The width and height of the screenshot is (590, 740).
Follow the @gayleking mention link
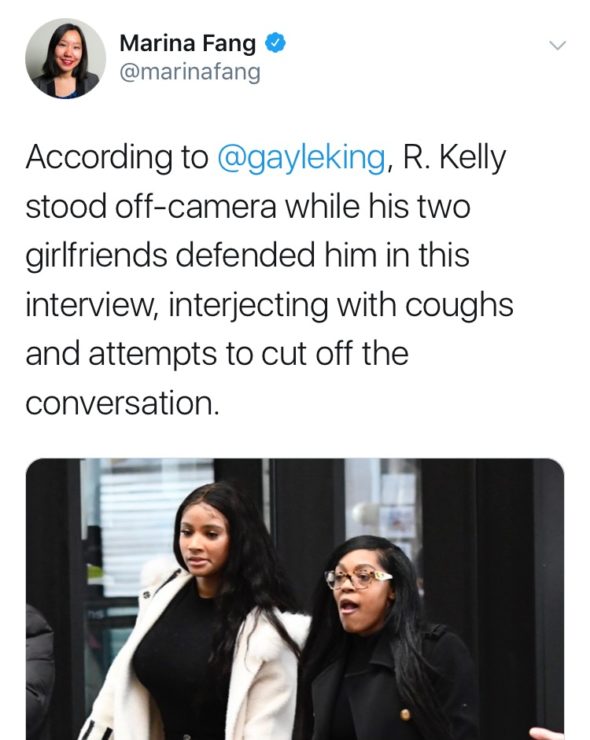(302, 158)
